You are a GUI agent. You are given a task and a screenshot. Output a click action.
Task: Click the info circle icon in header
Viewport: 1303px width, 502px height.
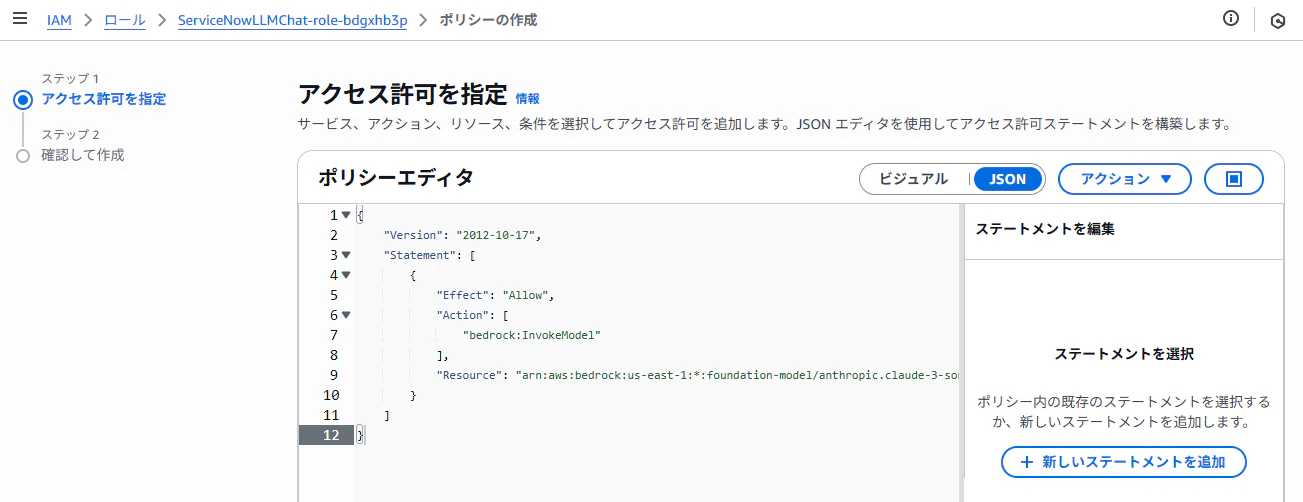(x=1231, y=19)
